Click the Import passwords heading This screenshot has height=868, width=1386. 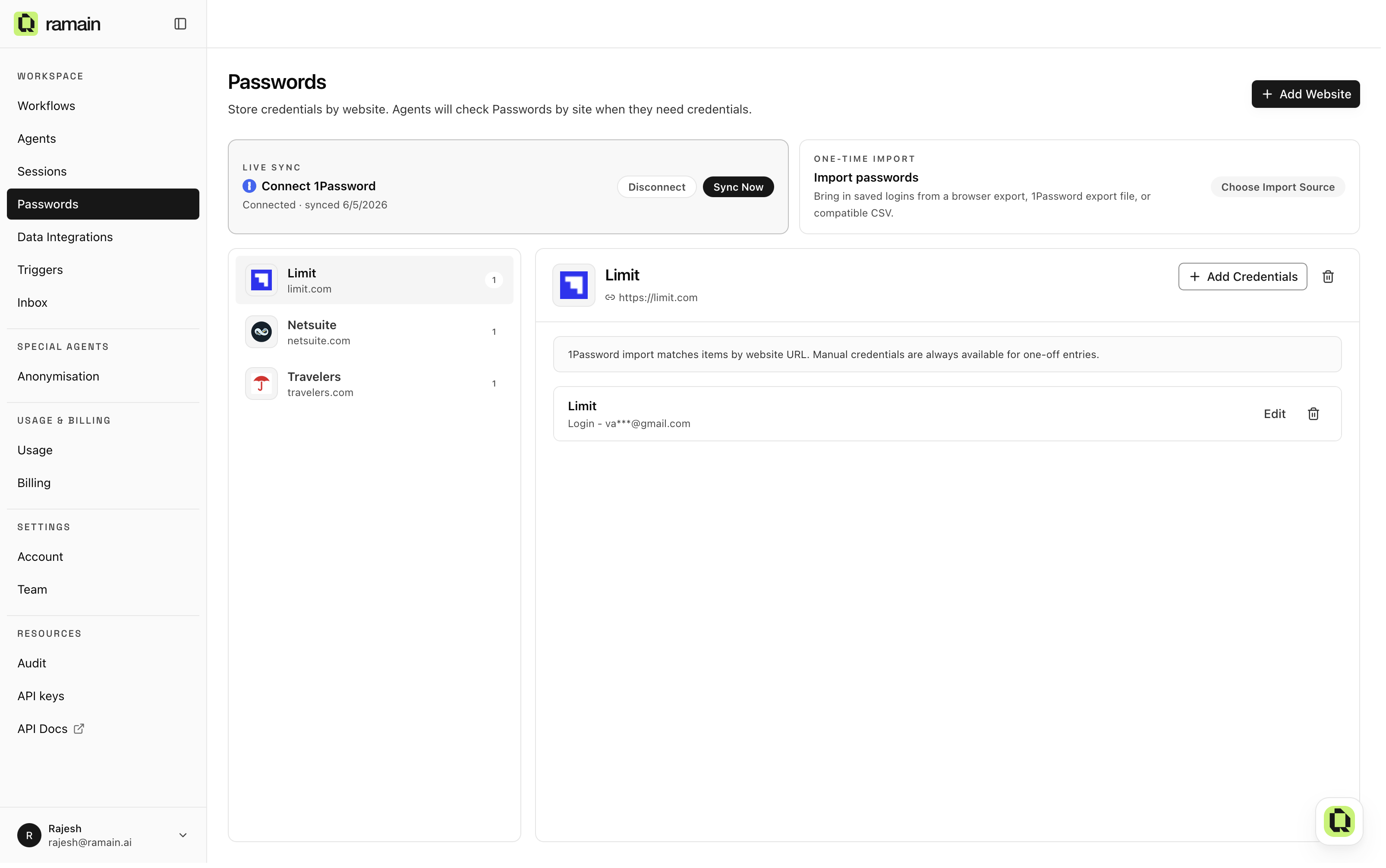pyautogui.click(x=866, y=177)
